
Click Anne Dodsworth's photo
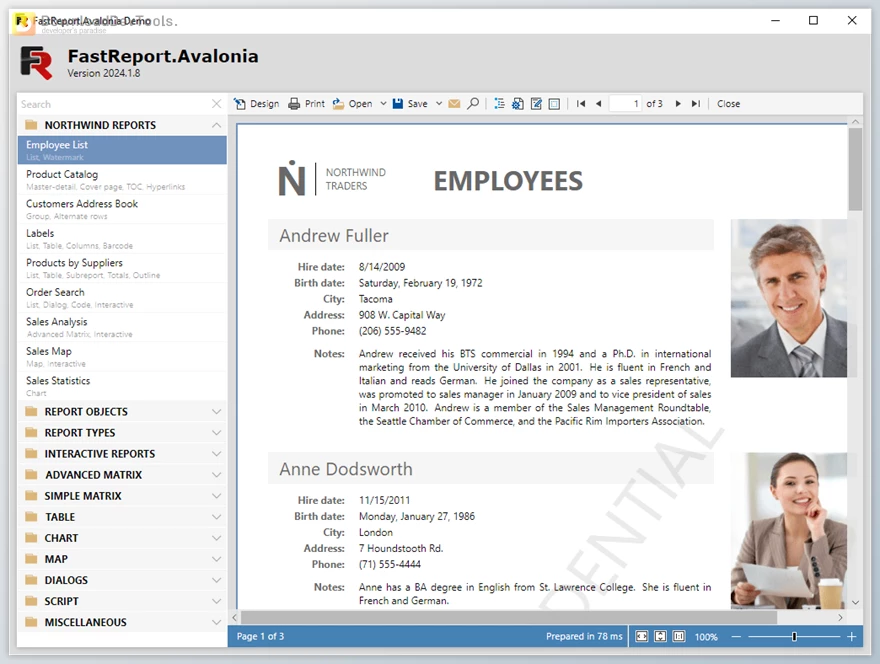pyautogui.click(x=789, y=531)
